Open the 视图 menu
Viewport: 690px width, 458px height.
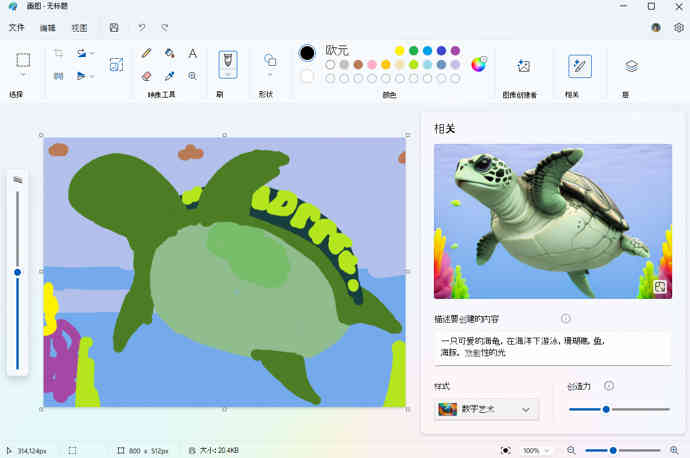79,27
